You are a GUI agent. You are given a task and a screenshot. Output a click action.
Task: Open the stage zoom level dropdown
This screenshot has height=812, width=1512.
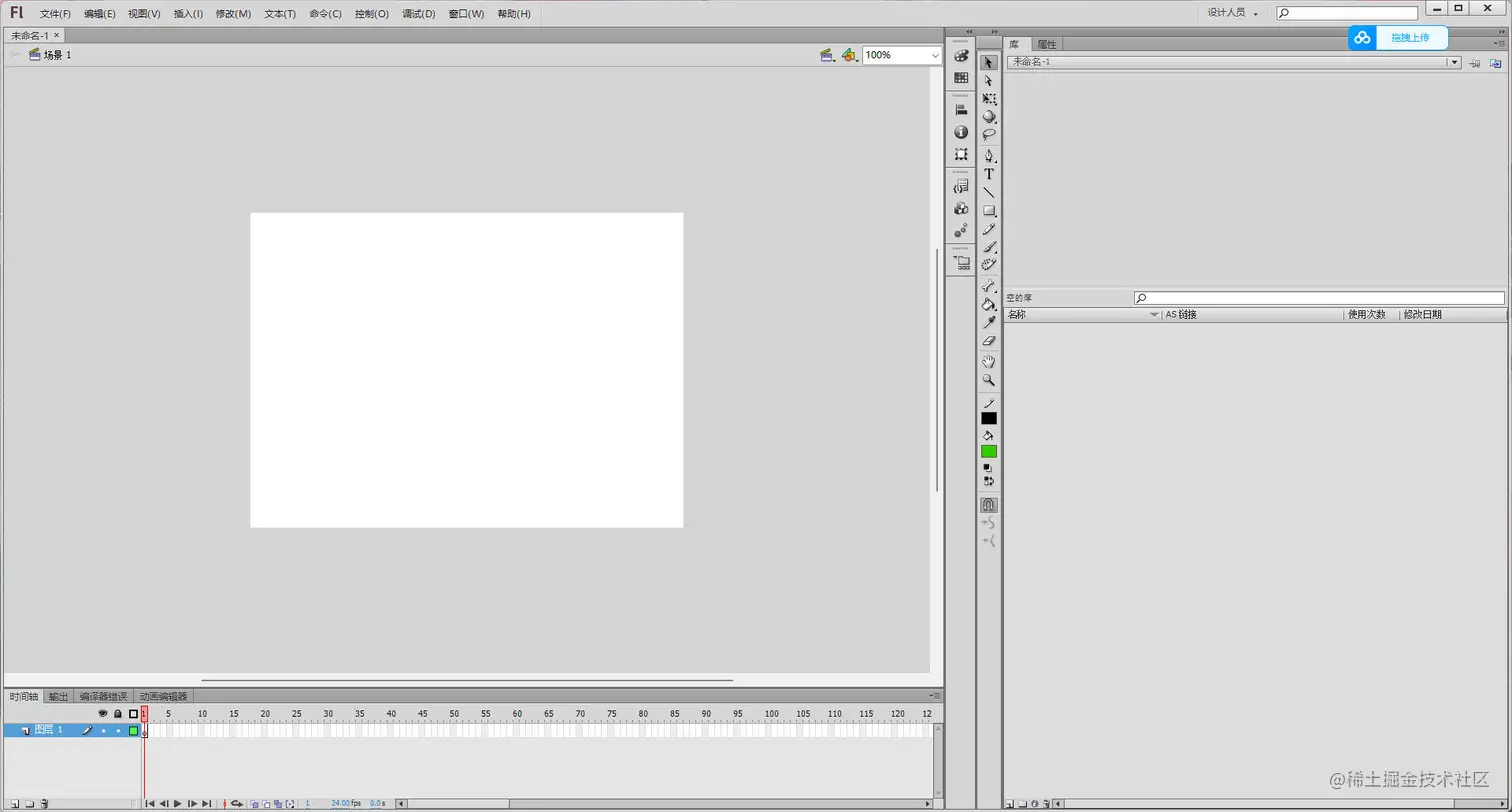point(935,55)
